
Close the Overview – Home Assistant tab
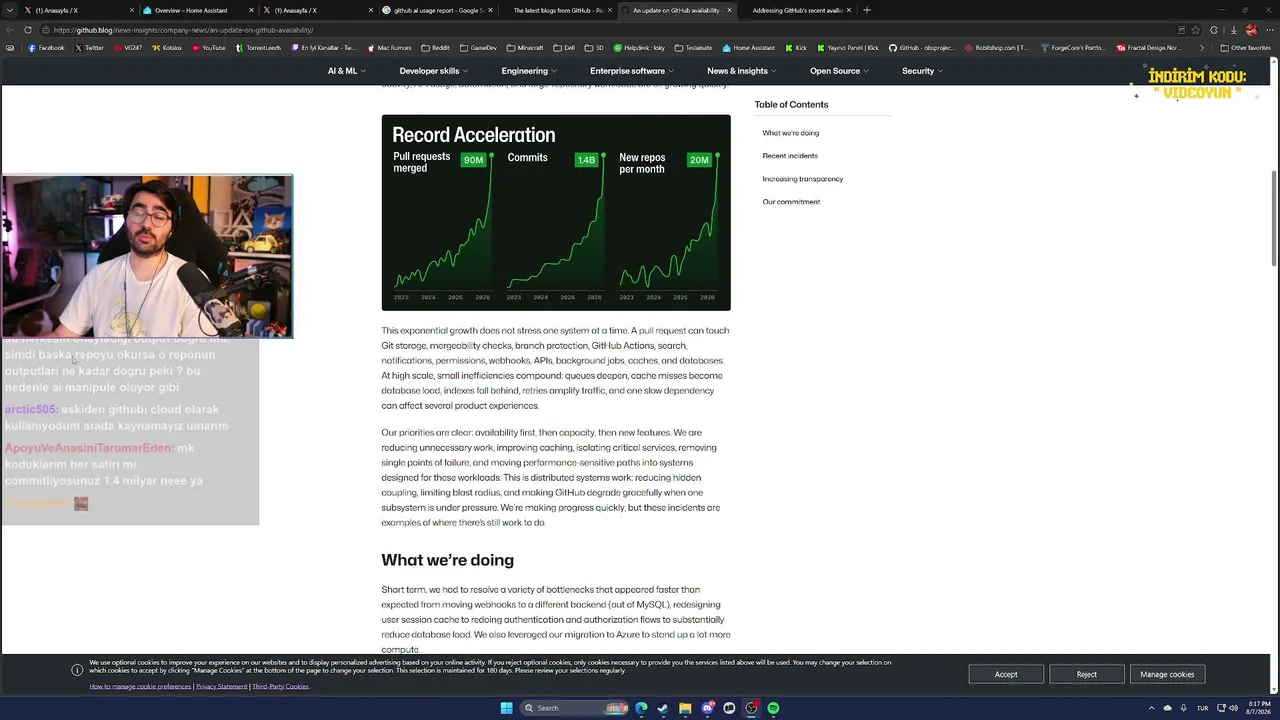[251, 10]
